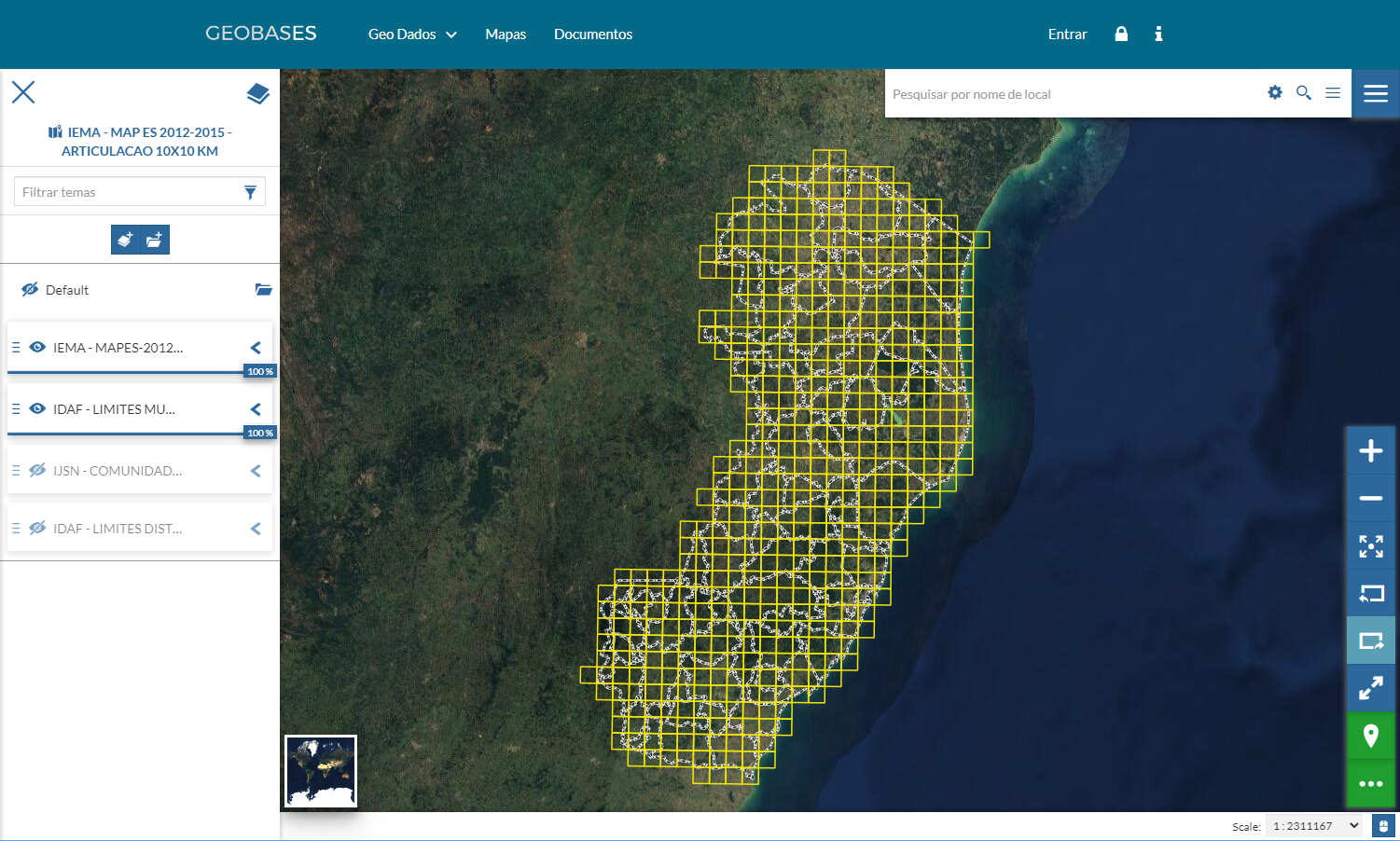Hide the IEMA - MAPES-2012 layer
1400x841 pixels.
click(x=37, y=347)
